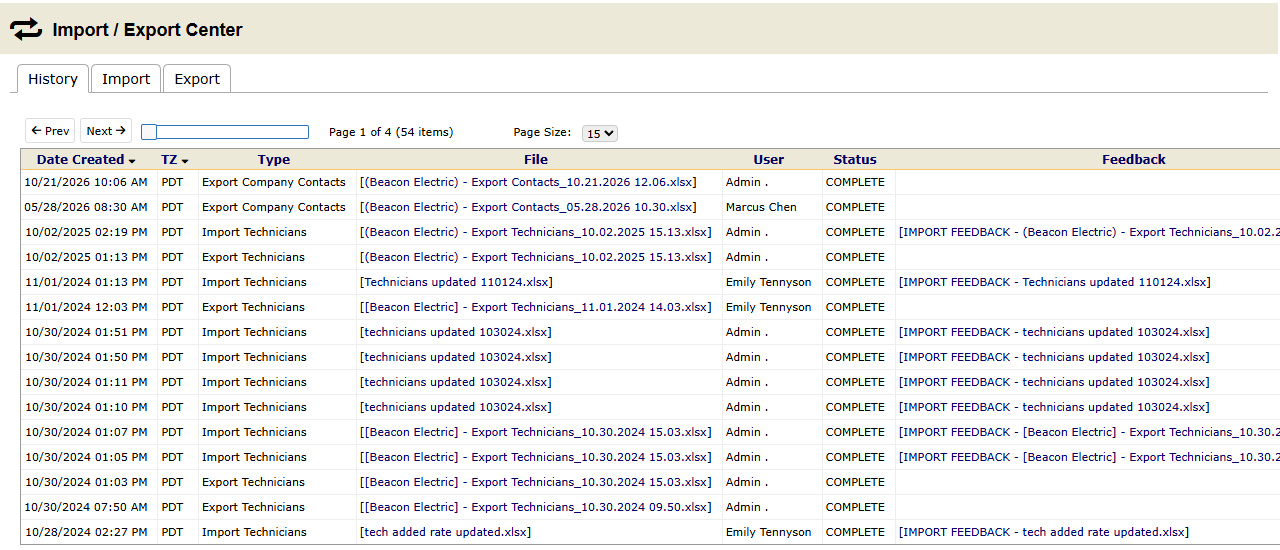The image size is (1280, 550).
Task: Open Export Technicians_11.01.2024 14.03.xlsx file
Action: coord(536,307)
